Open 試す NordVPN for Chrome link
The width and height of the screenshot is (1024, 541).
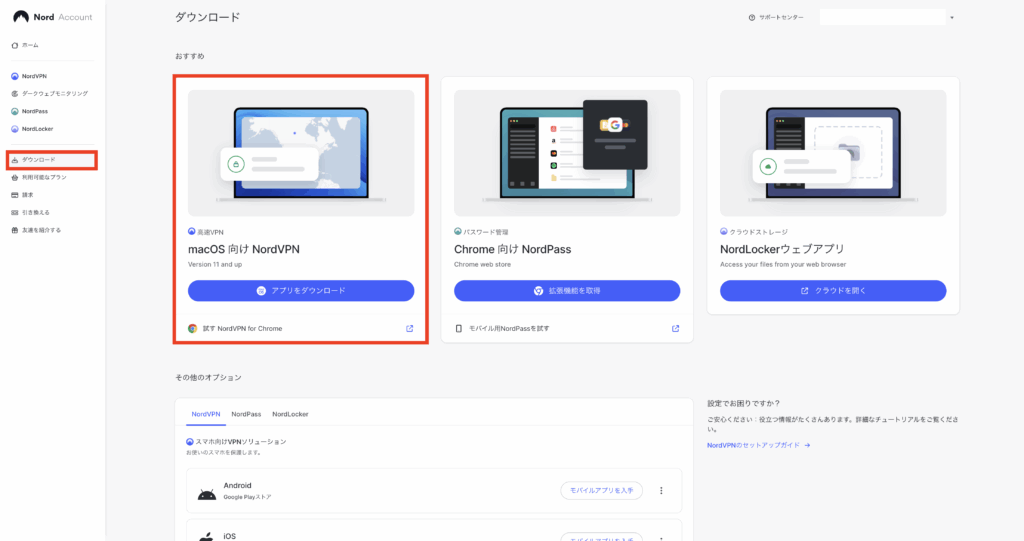click(x=242, y=329)
